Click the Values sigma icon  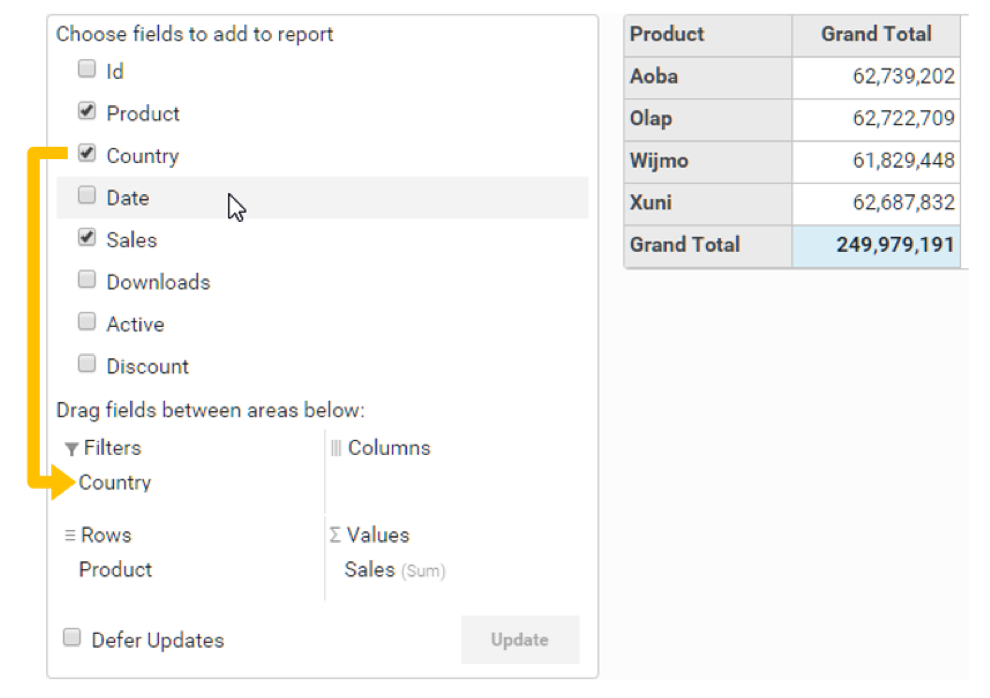335,535
